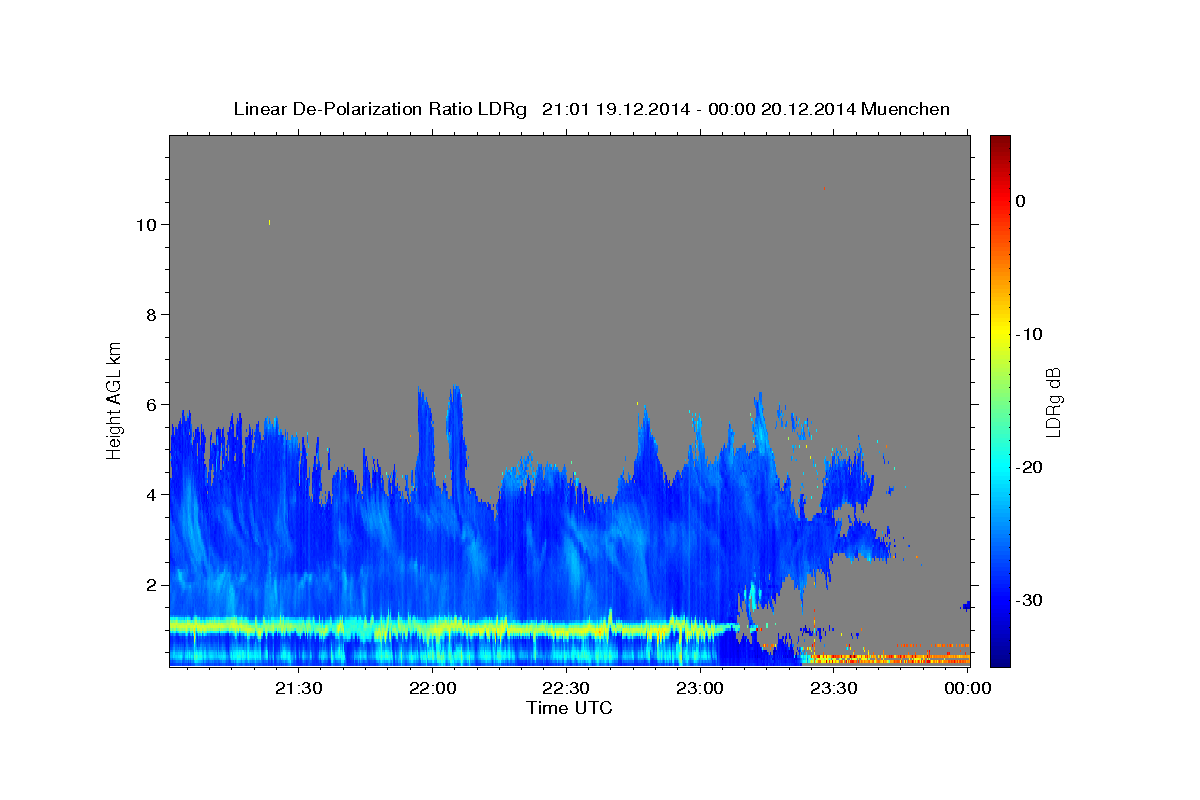Click the Muenchen location text in title
This screenshot has width=1200, height=800.
pyautogui.click(x=904, y=109)
